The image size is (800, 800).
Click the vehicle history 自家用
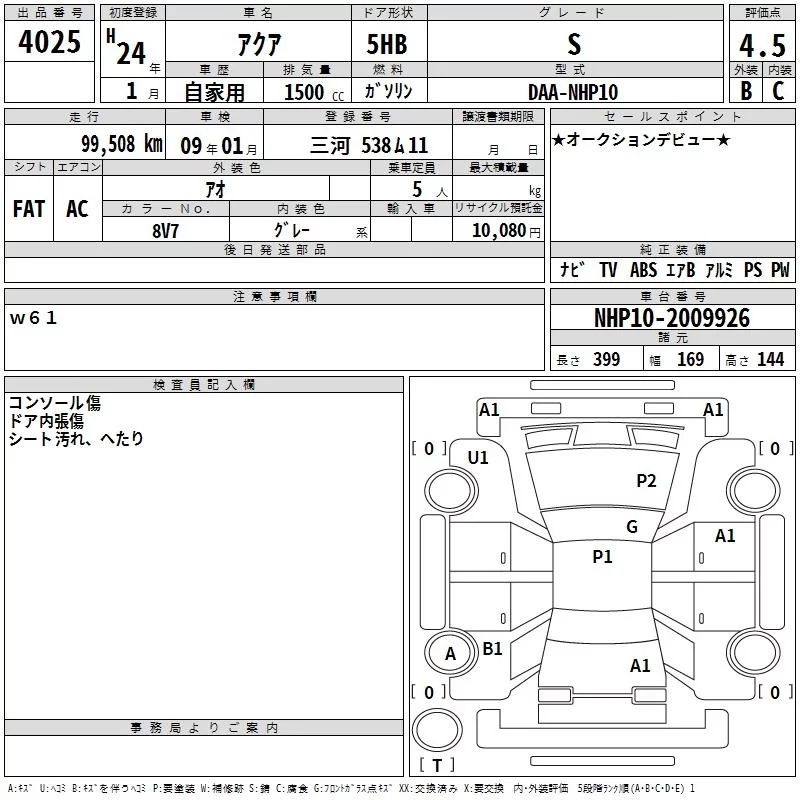(x=214, y=92)
